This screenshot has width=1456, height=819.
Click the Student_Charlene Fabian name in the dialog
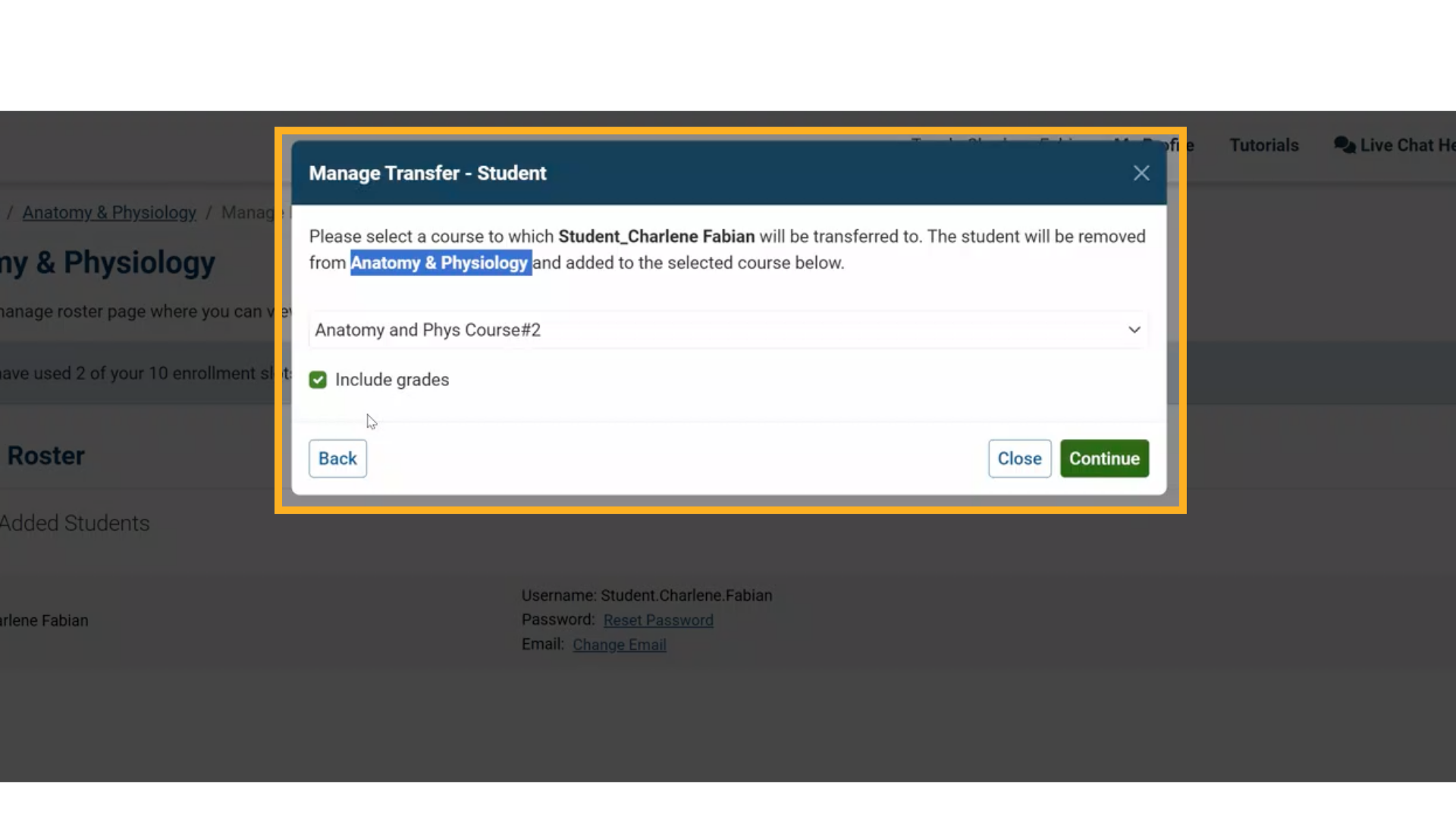[x=657, y=237]
